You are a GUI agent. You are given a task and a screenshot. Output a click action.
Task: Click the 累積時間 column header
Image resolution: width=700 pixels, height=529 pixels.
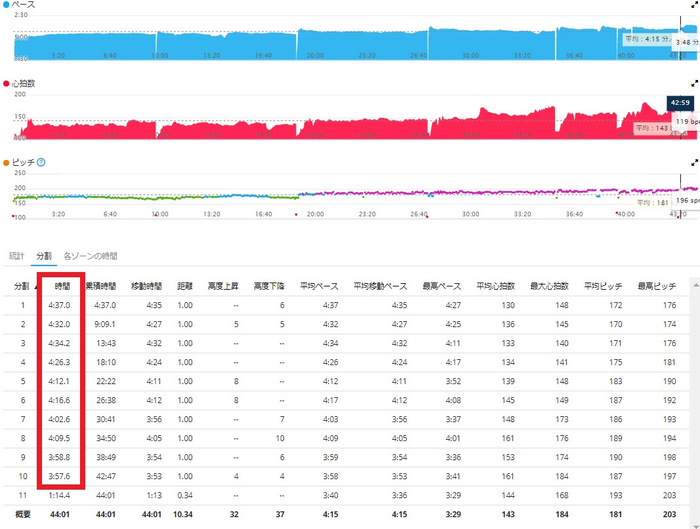101,286
